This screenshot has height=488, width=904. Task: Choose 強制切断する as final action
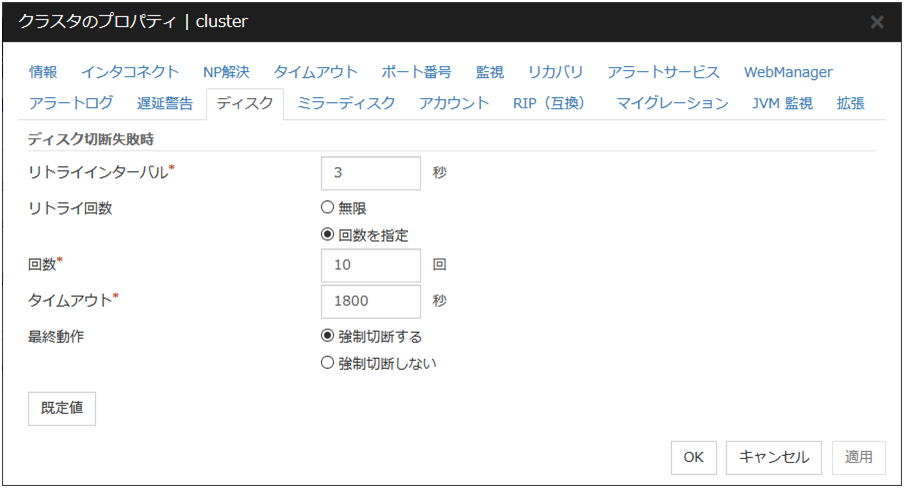(x=327, y=336)
